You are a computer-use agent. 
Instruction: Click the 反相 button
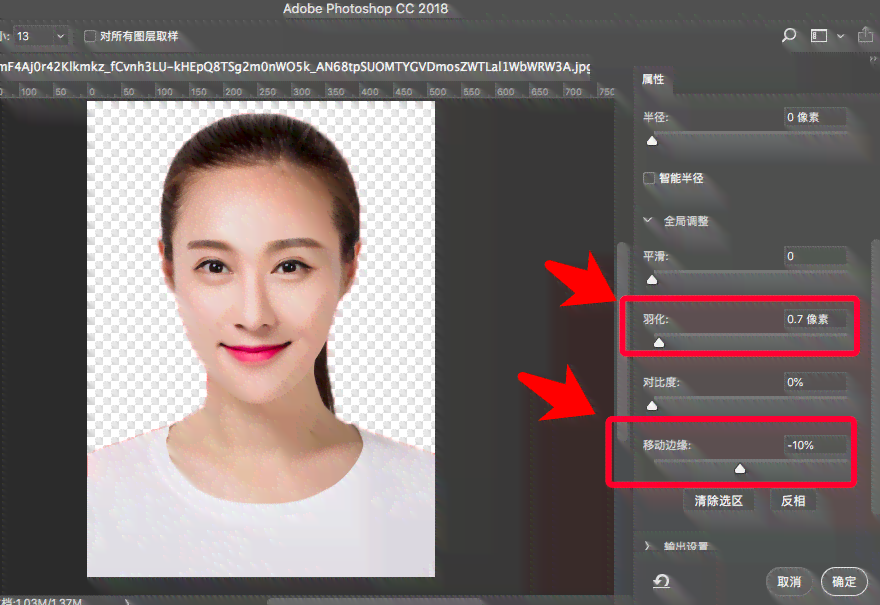(x=793, y=501)
